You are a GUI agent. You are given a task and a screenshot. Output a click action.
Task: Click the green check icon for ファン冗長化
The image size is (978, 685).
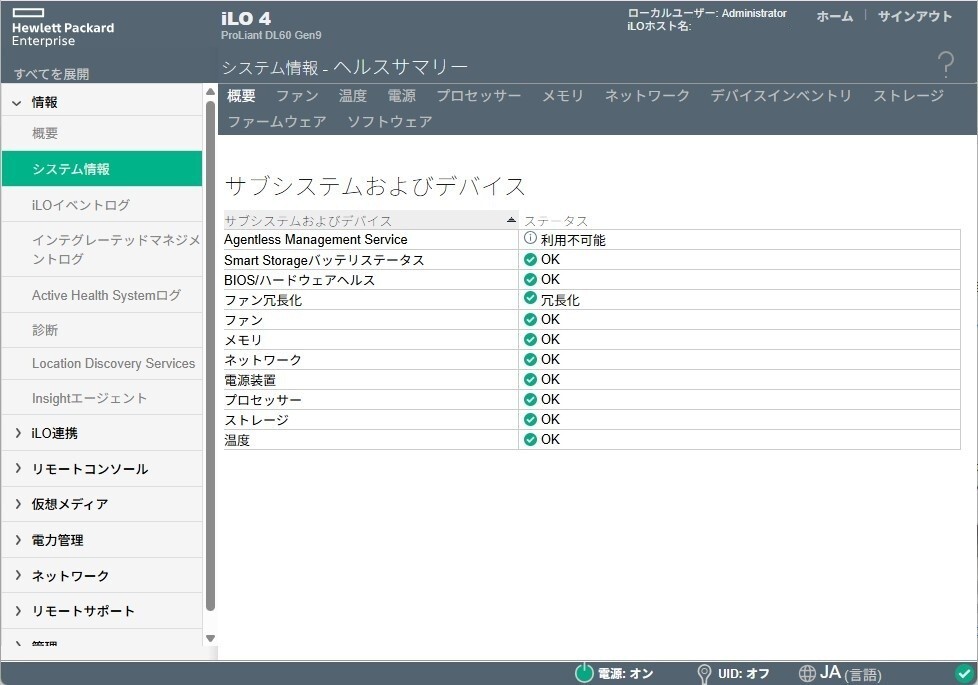click(530, 299)
